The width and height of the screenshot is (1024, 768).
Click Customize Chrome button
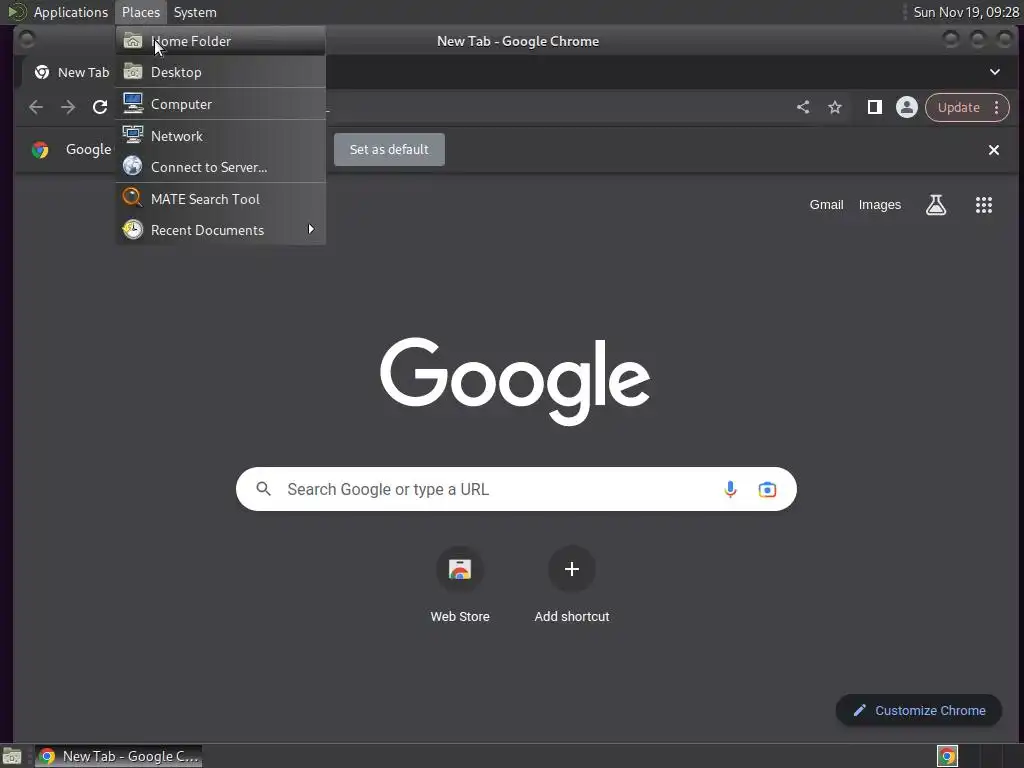[x=919, y=711]
